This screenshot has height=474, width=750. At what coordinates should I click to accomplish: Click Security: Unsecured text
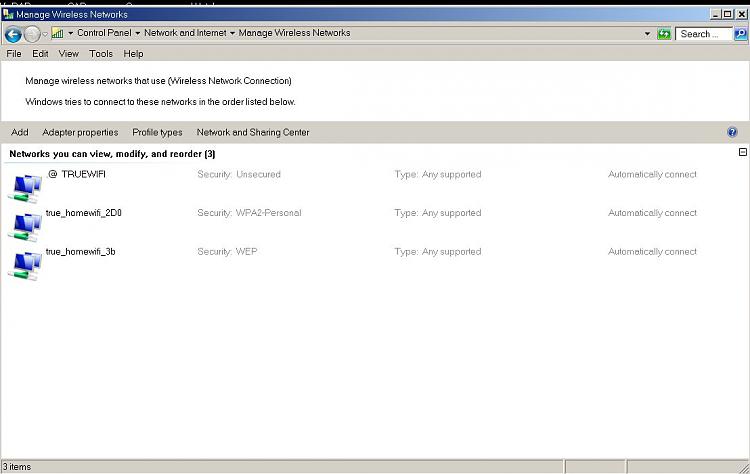click(239, 175)
